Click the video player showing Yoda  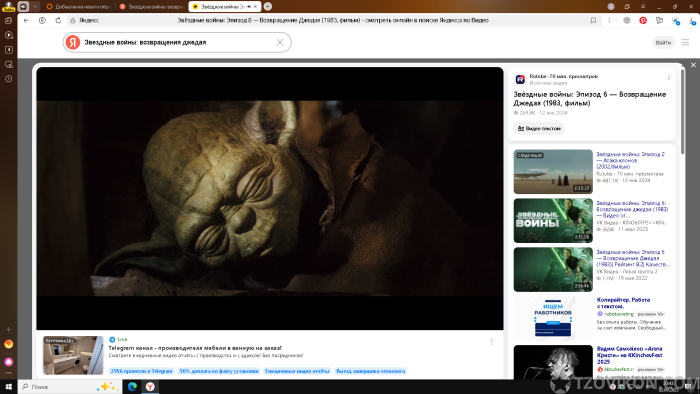(270, 199)
